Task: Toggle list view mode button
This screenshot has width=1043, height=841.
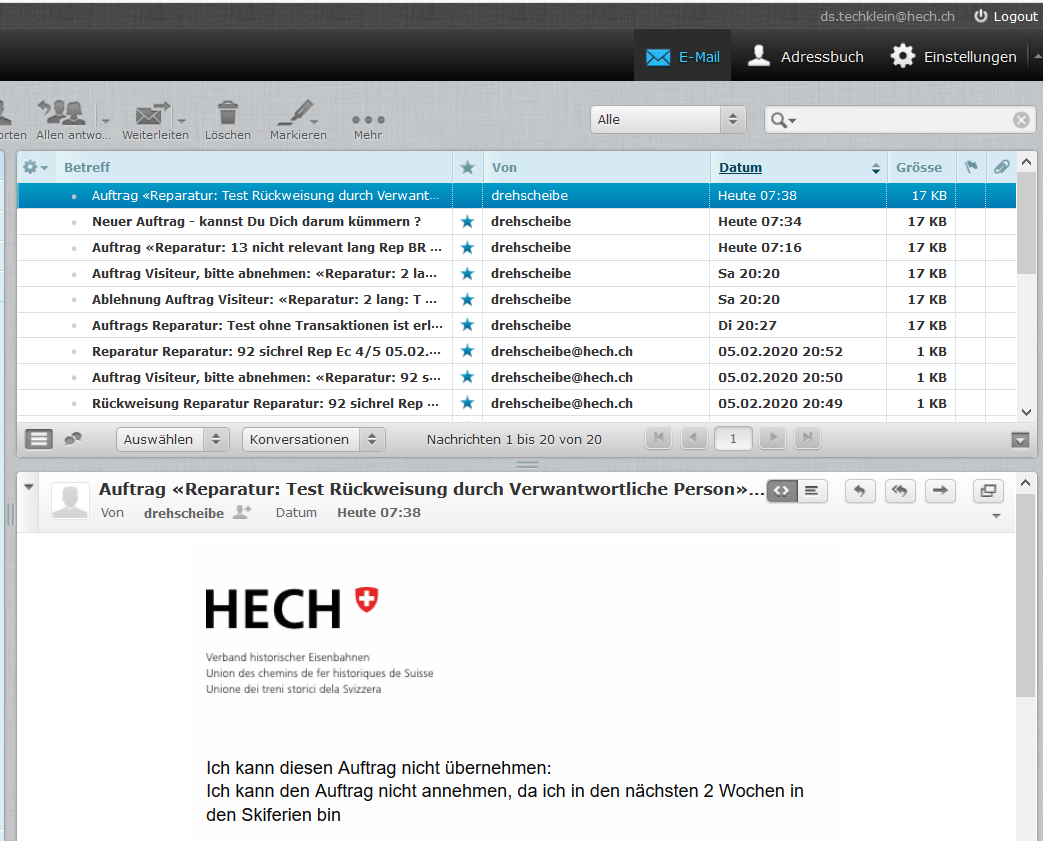Action: click(x=39, y=439)
